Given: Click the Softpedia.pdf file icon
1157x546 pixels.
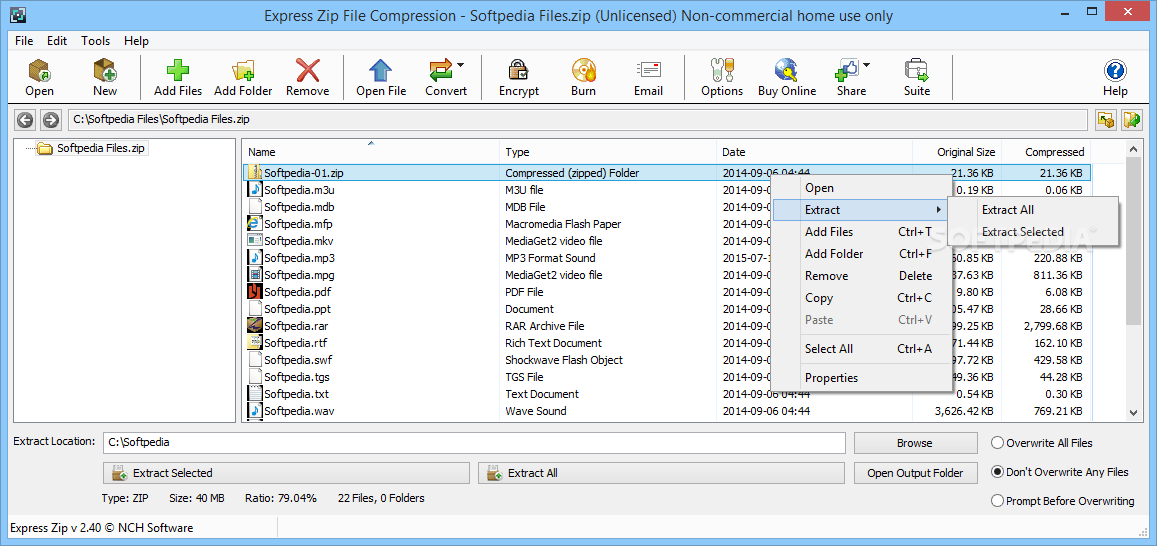Looking at the screenshot, I should click(x=255, y=291).
